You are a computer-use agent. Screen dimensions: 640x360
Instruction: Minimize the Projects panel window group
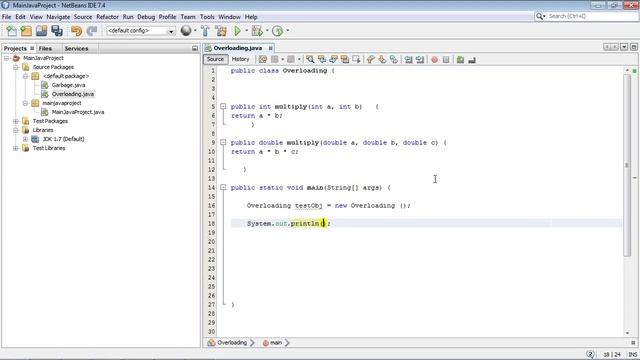tap(195, 48)
